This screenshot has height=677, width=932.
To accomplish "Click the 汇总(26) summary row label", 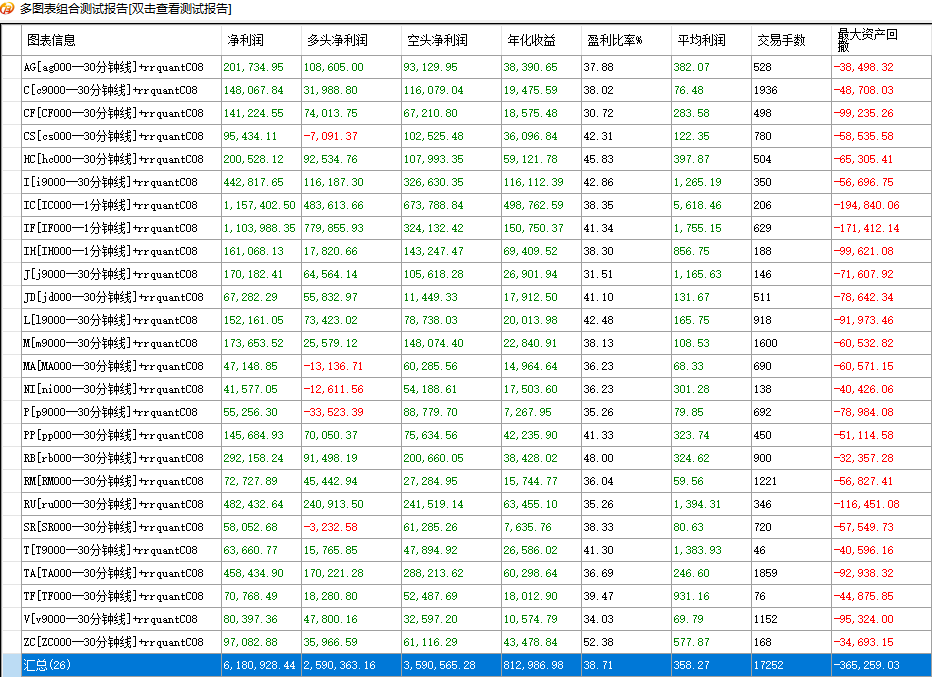I will [47, 665].
